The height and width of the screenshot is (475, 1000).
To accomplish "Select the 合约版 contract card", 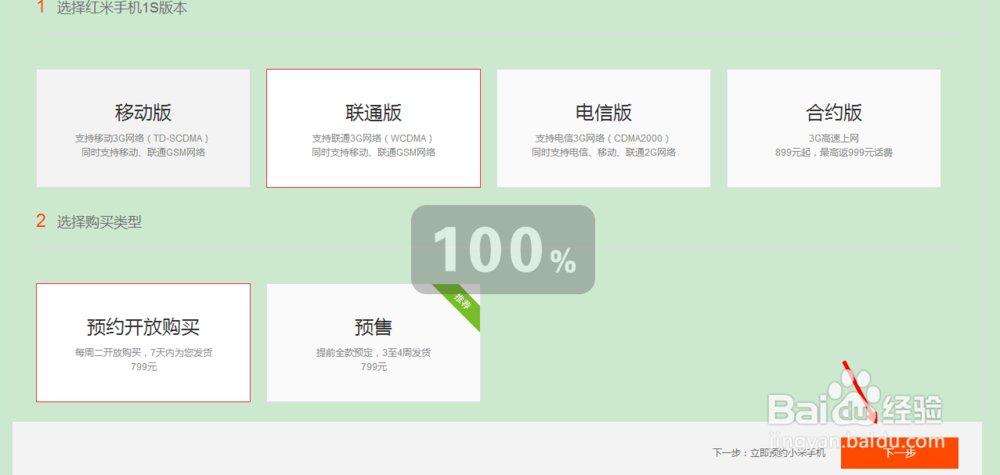I will coord(834,128).
